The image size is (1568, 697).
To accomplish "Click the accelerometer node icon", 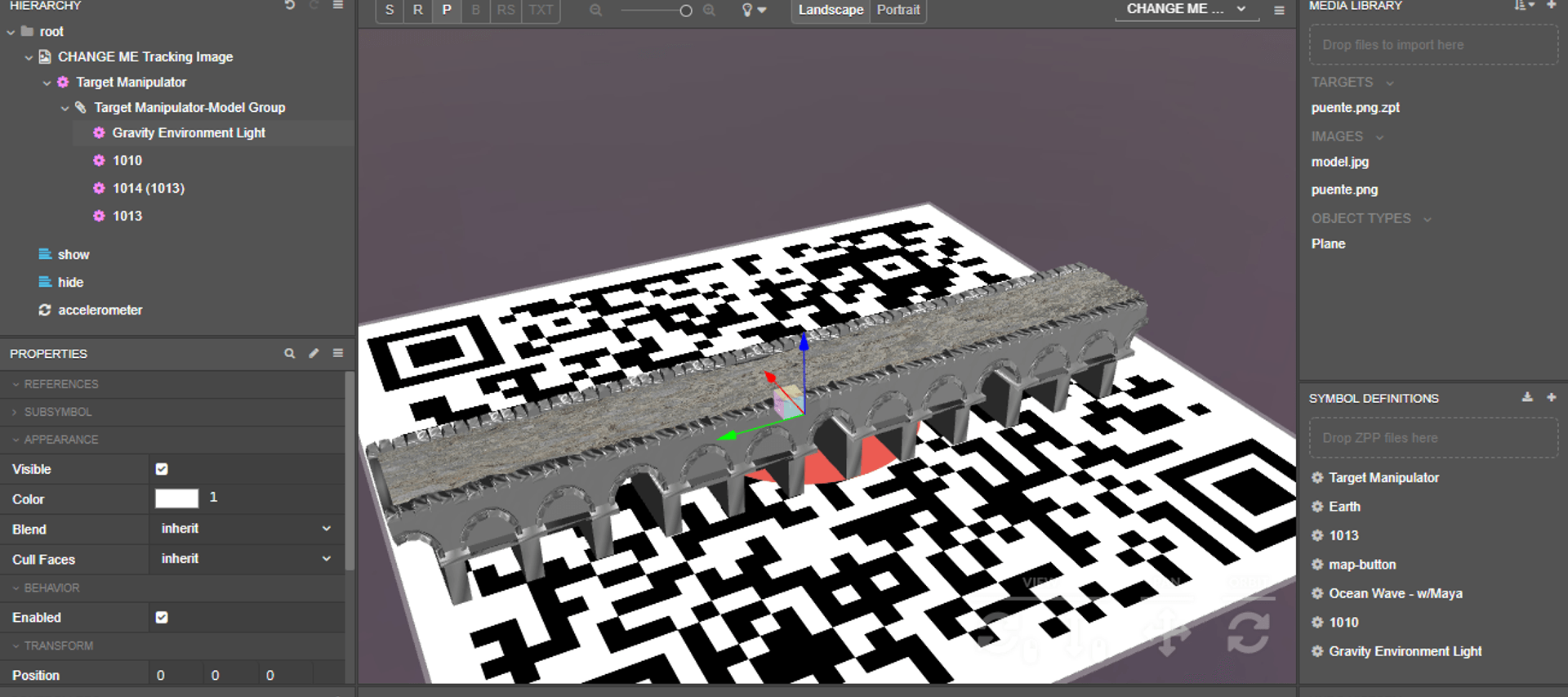I will point(45,310).
